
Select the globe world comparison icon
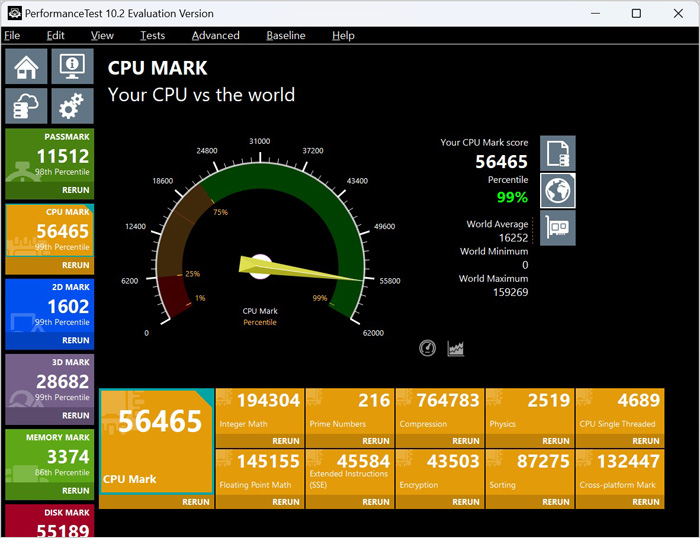pos(557,190)
